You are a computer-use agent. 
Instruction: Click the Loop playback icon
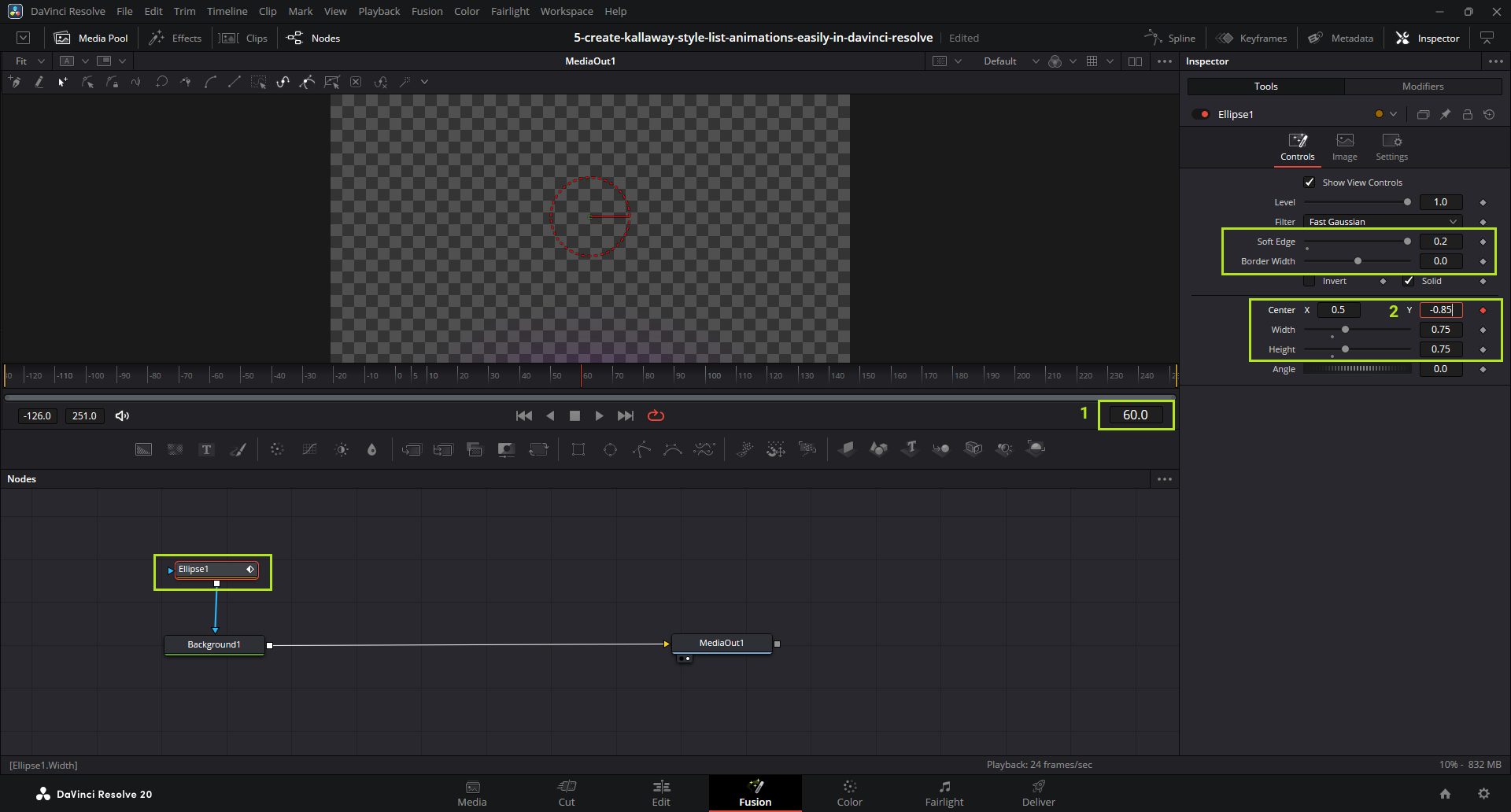656,415
